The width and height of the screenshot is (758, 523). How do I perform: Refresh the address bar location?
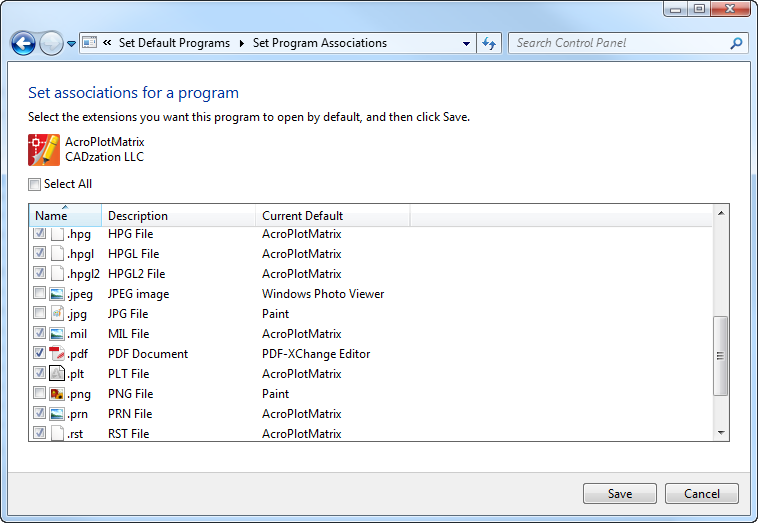(489, 44)
